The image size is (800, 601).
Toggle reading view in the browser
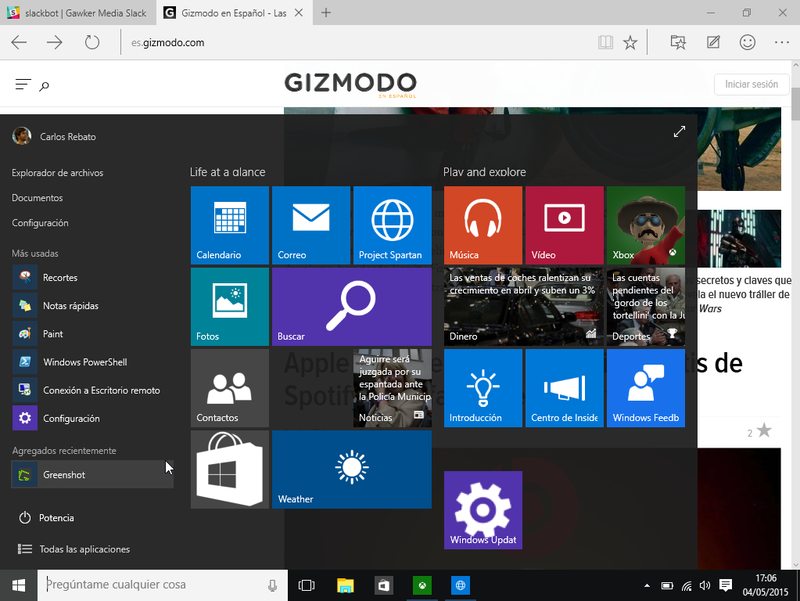tap(605, 42)
